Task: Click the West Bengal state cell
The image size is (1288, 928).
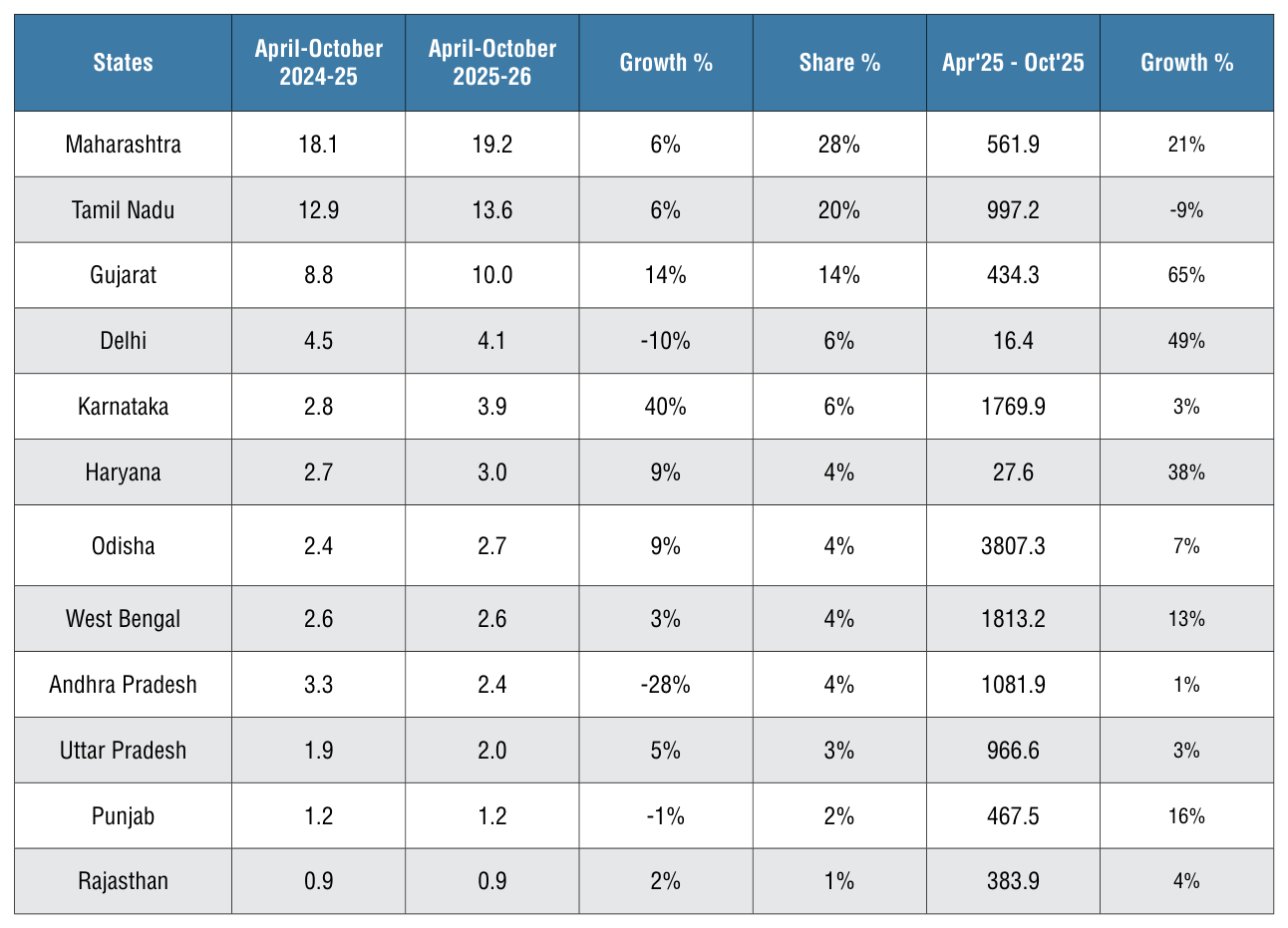Action: click(124, 619)
